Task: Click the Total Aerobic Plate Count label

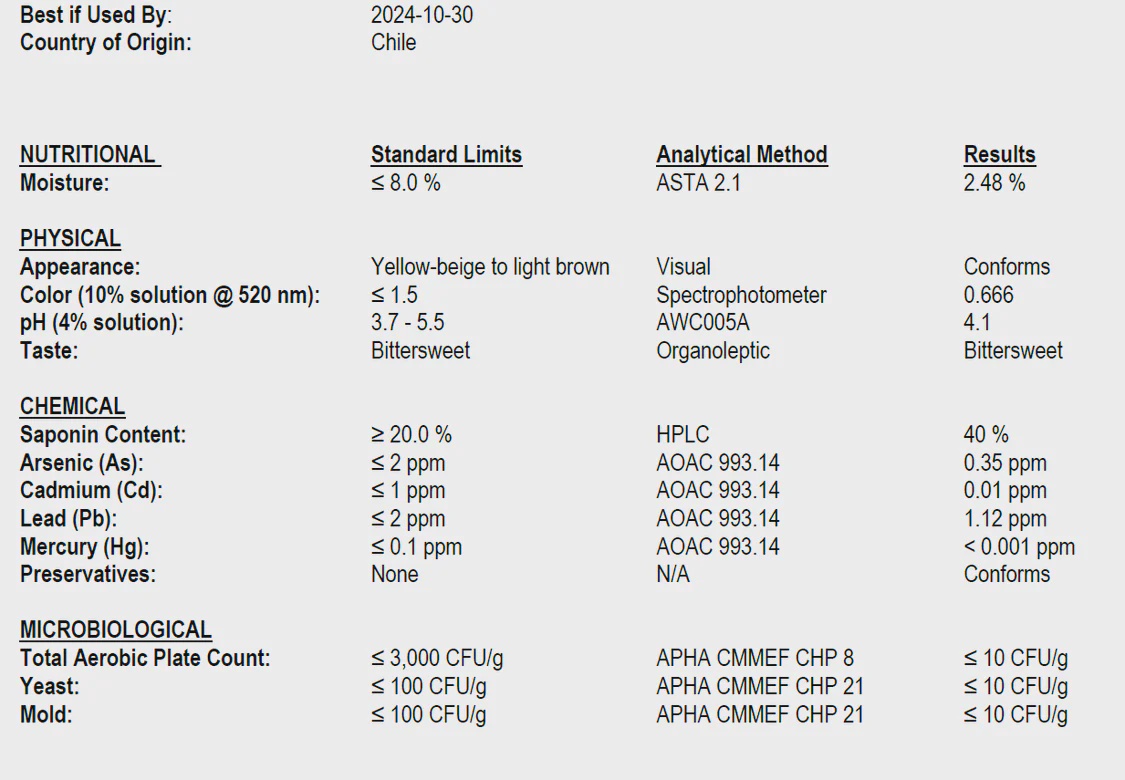Action: tap(145, 659)
